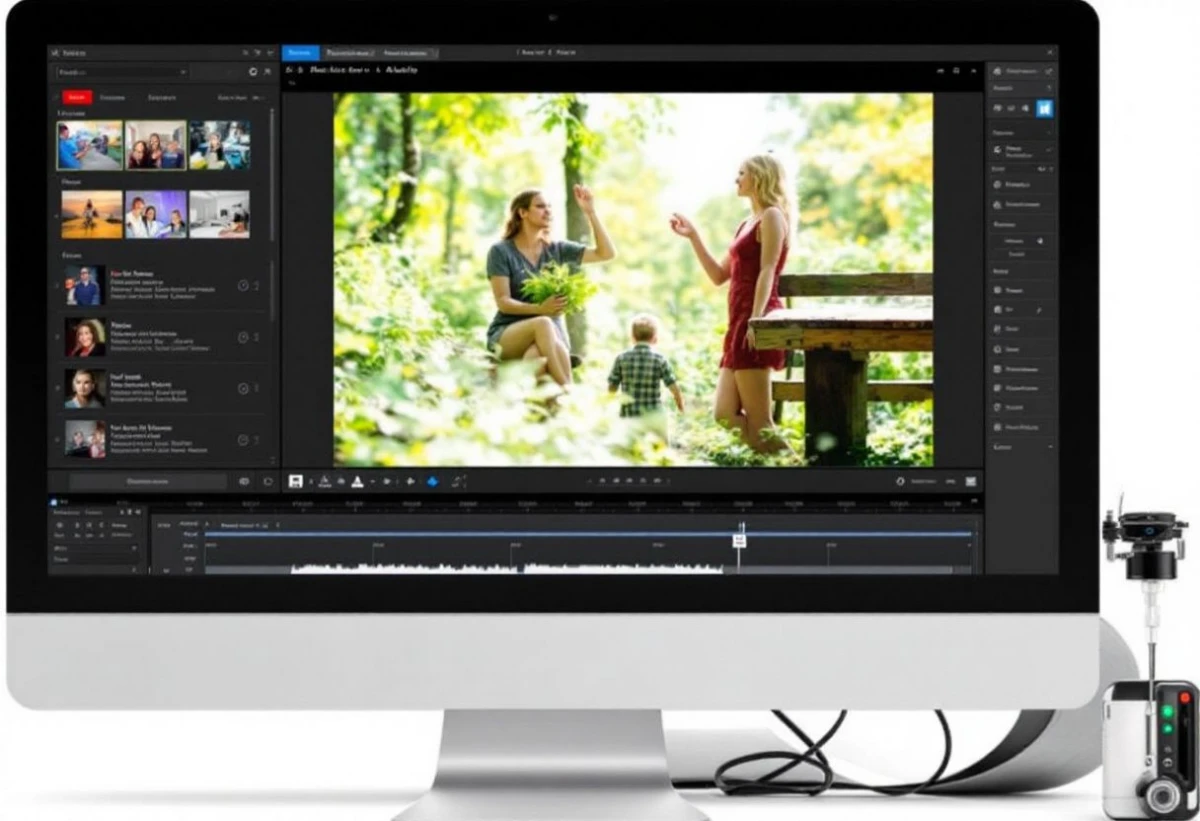
Task: Click the pencil edit icon in right sidebar
Action: (1038, 311)
